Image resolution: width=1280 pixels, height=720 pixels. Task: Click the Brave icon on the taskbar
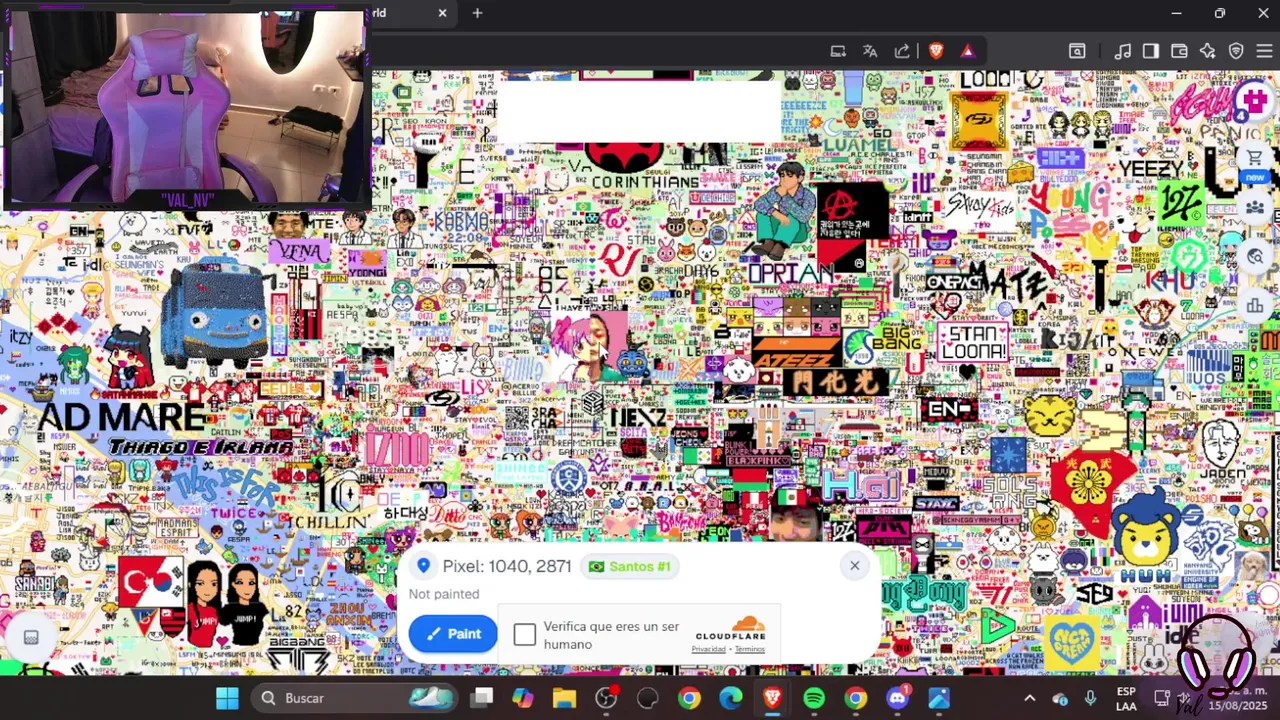772,698
